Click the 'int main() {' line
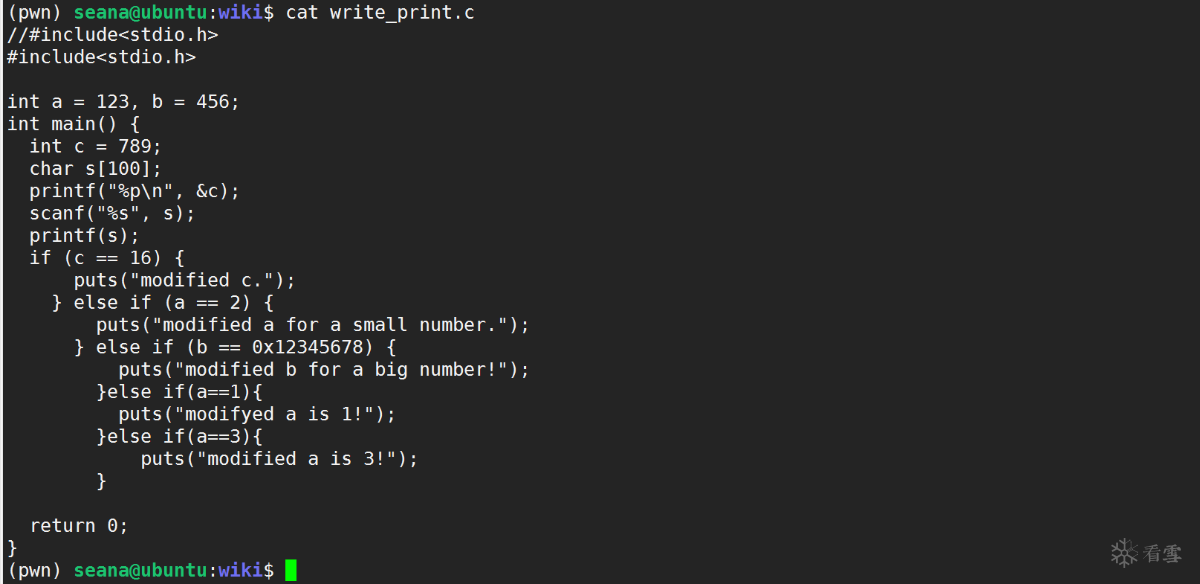The image size is (1200, 584). [73, 124]
